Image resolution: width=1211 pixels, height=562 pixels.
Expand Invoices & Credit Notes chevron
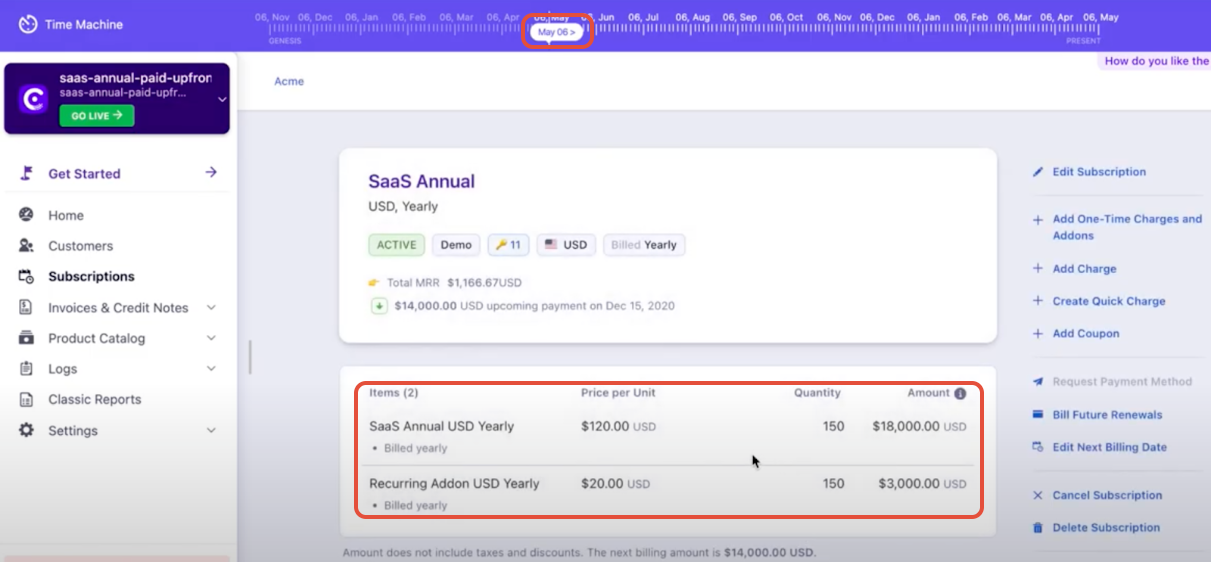click(x=211, y=308)
